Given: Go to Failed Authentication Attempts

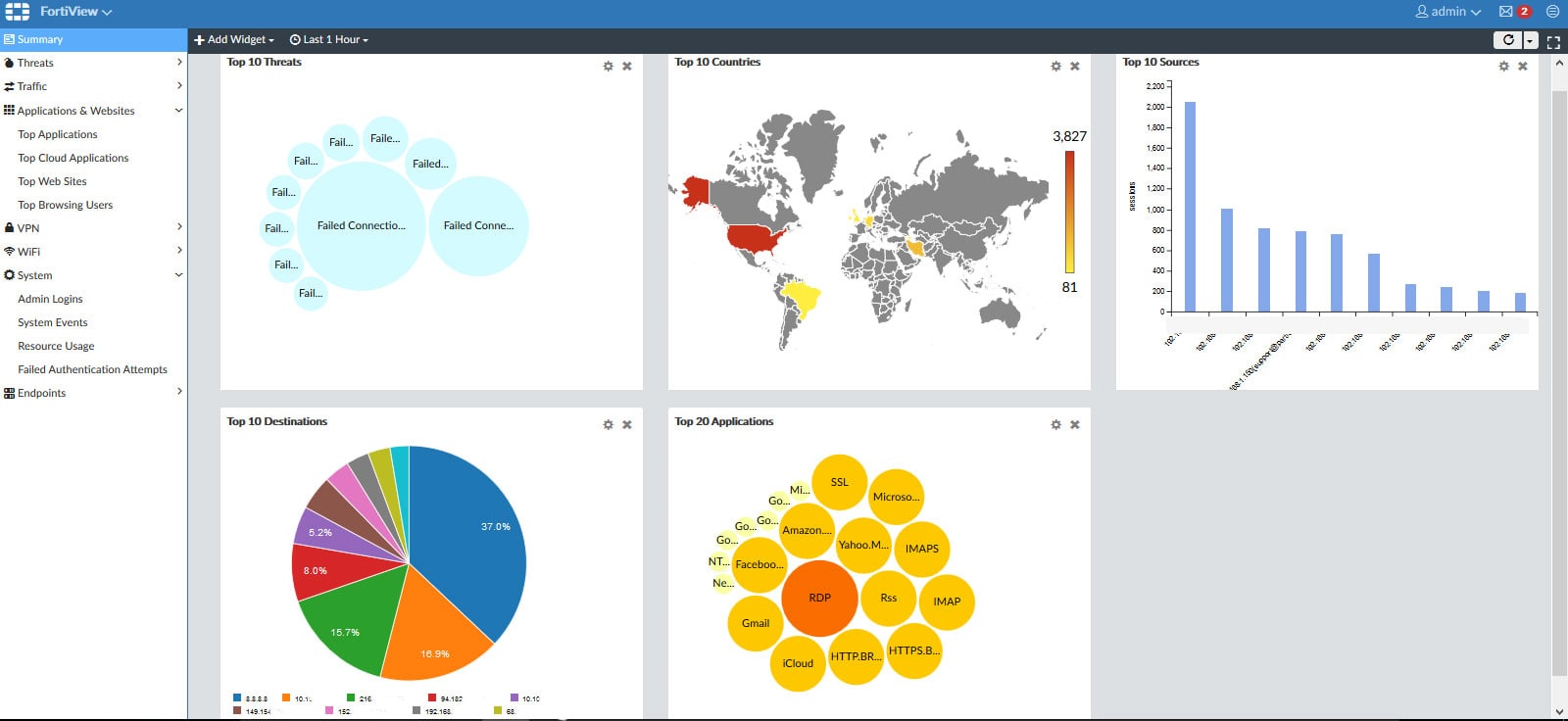Looking at the screenshot, I should 92,369.
